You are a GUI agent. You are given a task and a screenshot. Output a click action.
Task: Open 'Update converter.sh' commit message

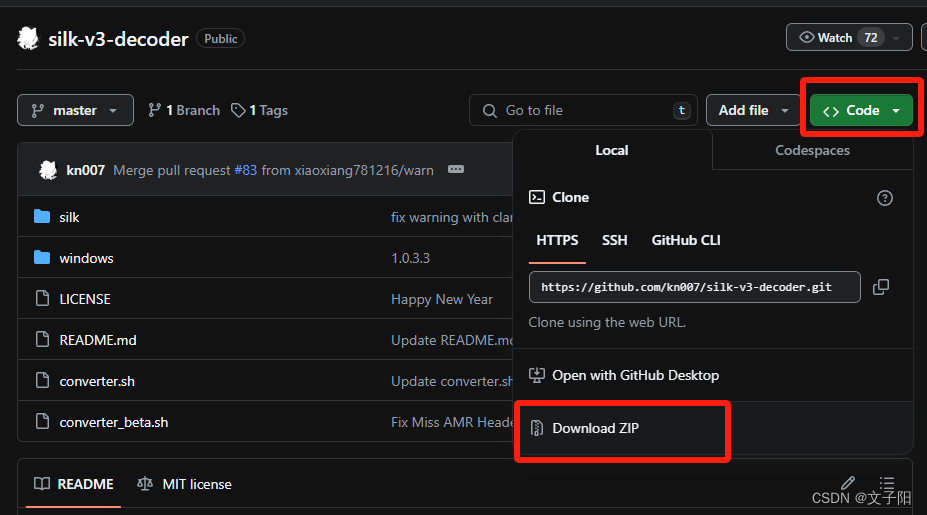[x=452, y=381]
